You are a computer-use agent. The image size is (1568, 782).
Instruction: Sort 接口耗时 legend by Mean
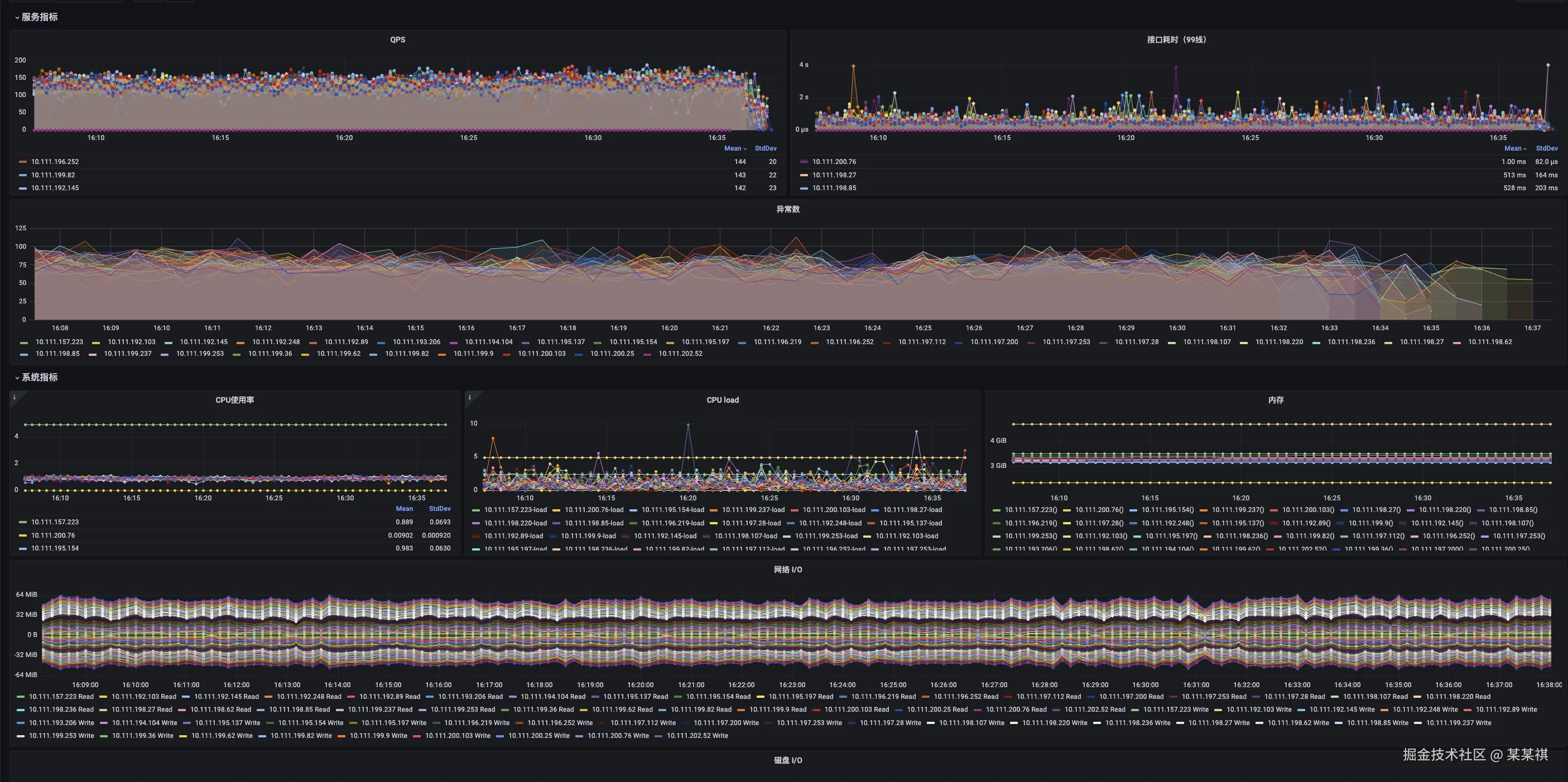pyautogui.click(x=1514, y=148)
